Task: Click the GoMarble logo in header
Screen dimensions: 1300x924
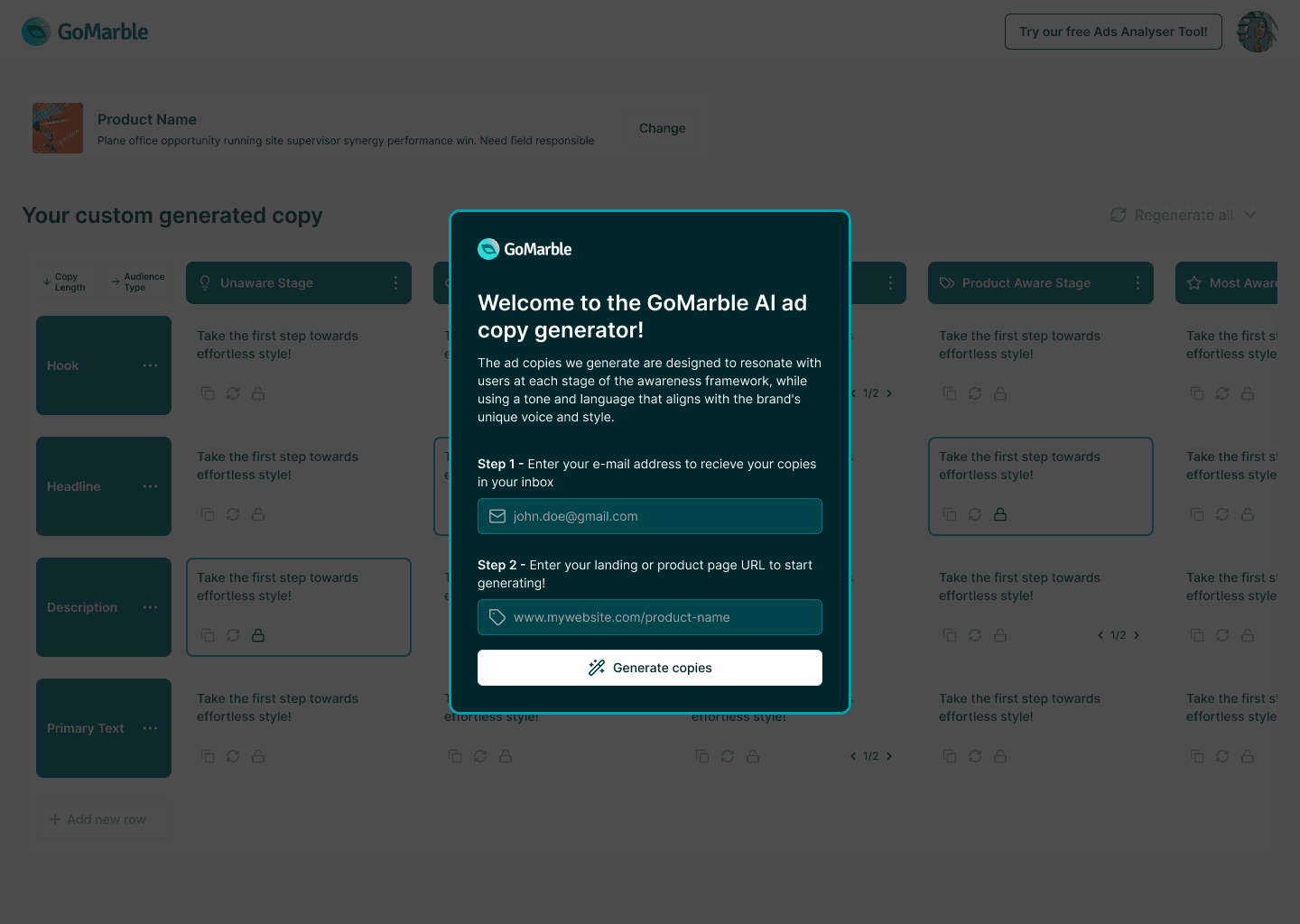Action: coord(85,32)
